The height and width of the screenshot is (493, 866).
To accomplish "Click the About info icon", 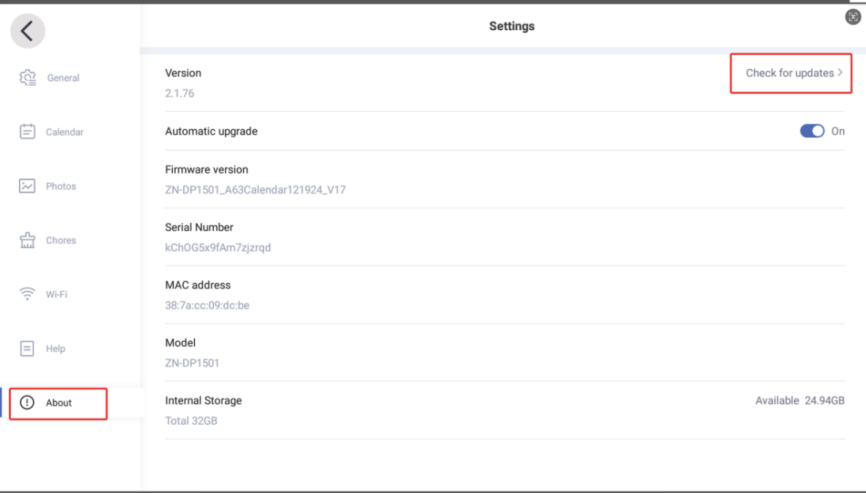I will tap(28, 403).
